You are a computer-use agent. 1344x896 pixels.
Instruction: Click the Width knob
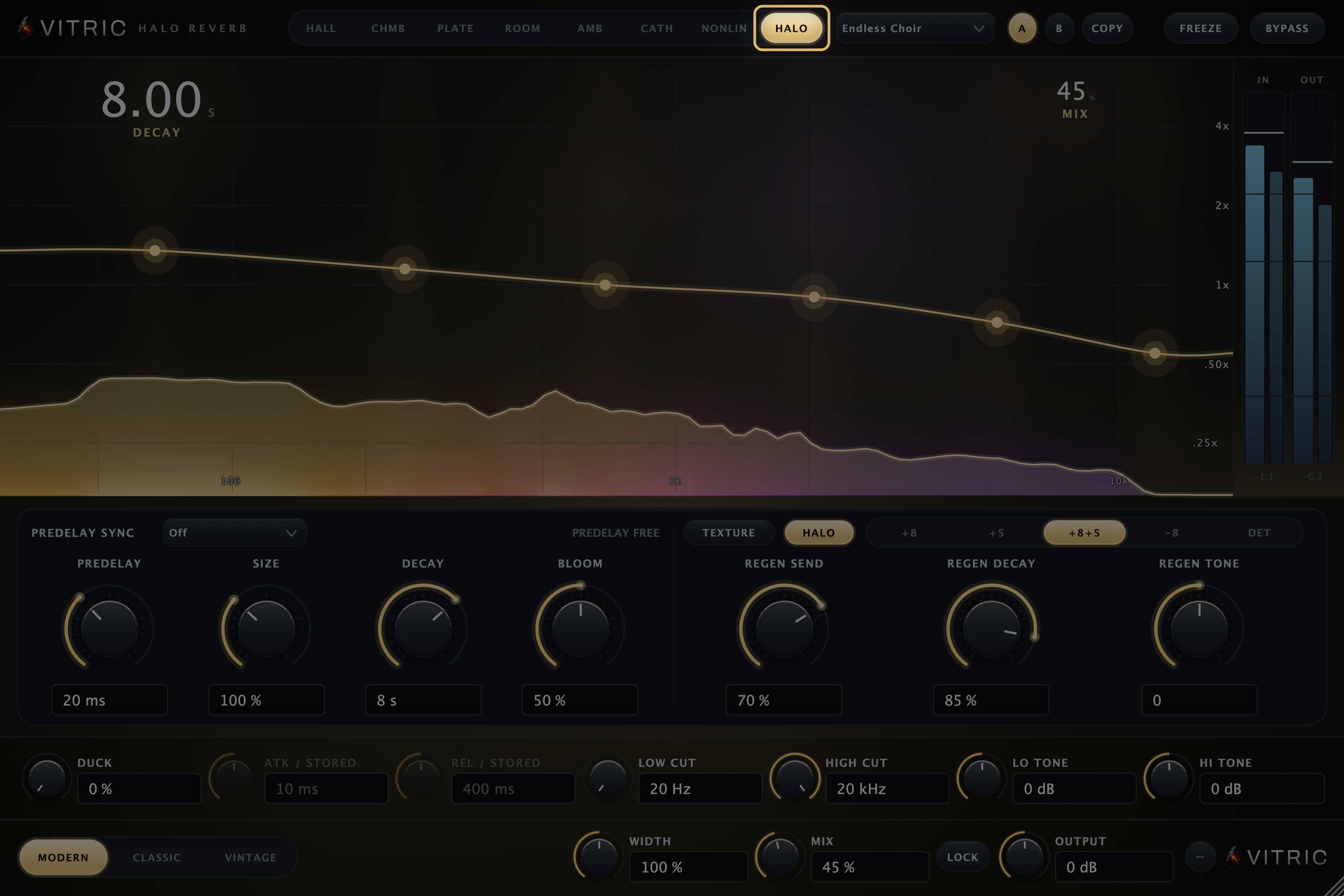[x=599, y=856]
